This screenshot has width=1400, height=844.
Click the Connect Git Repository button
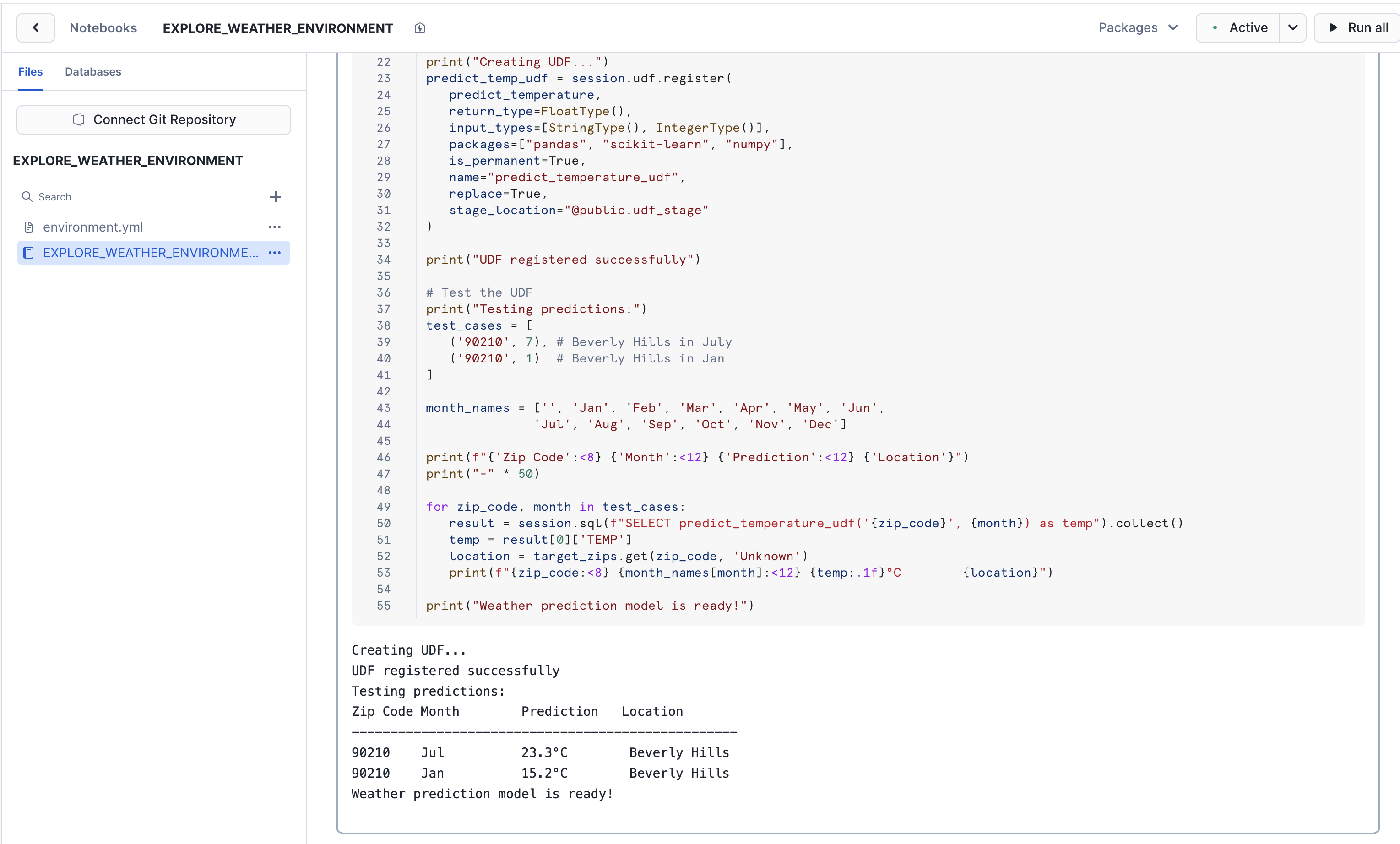tap(153, 120)
